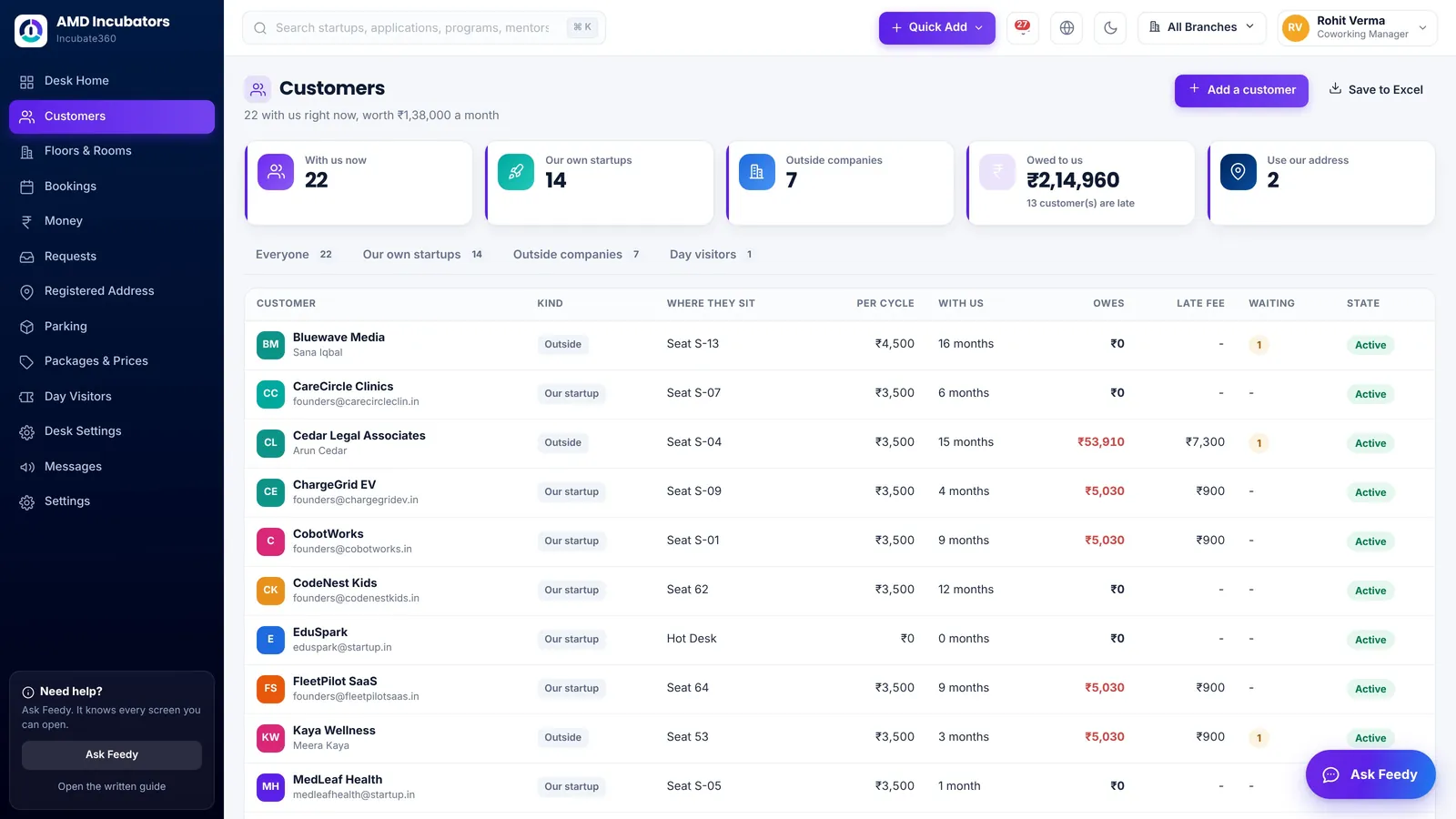Click the Day Visitors ticket icon

[27, 397]
